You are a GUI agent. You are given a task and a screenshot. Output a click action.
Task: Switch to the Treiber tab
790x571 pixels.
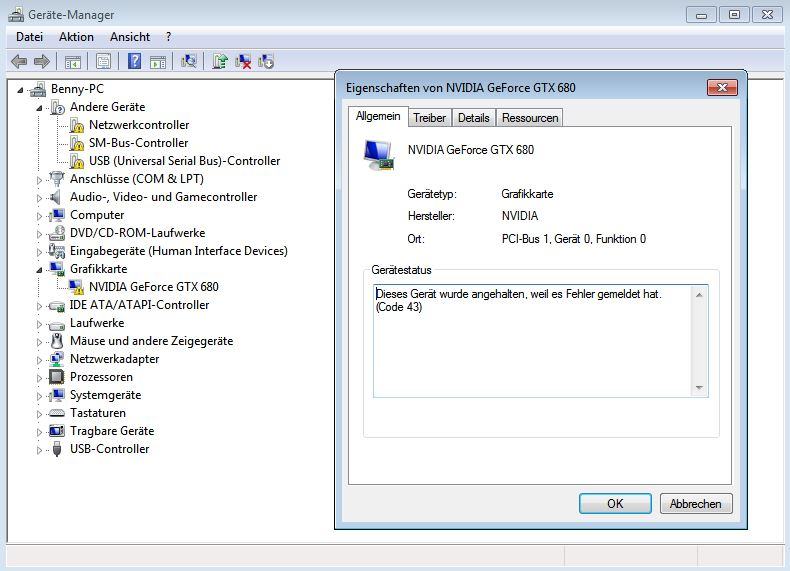click(x=430, y=117)
